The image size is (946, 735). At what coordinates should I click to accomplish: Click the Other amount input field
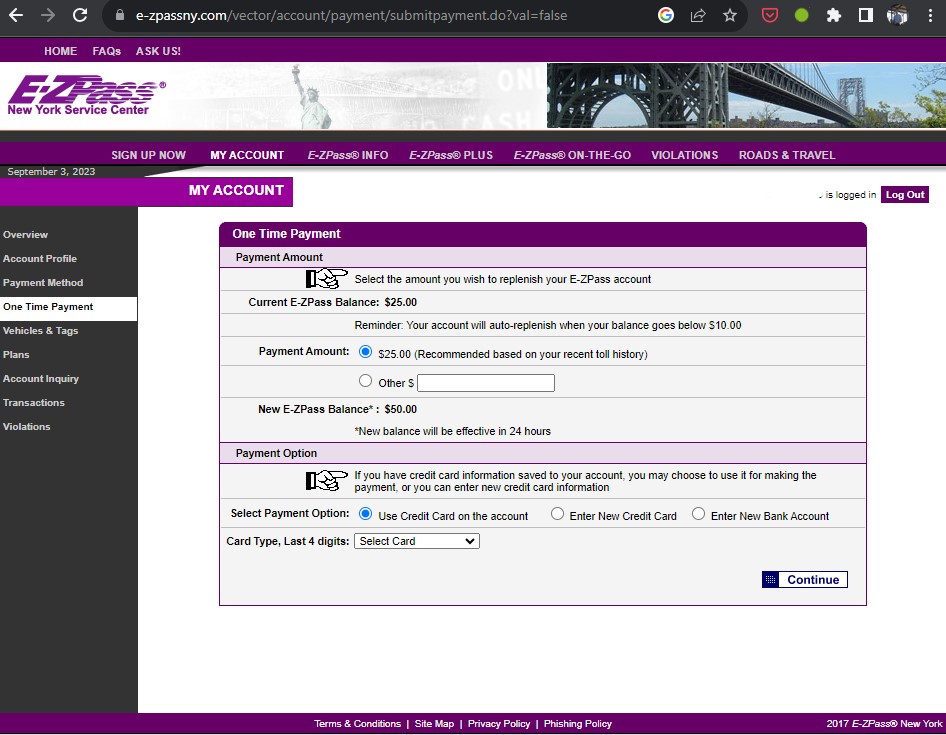[x=486, y=383]
